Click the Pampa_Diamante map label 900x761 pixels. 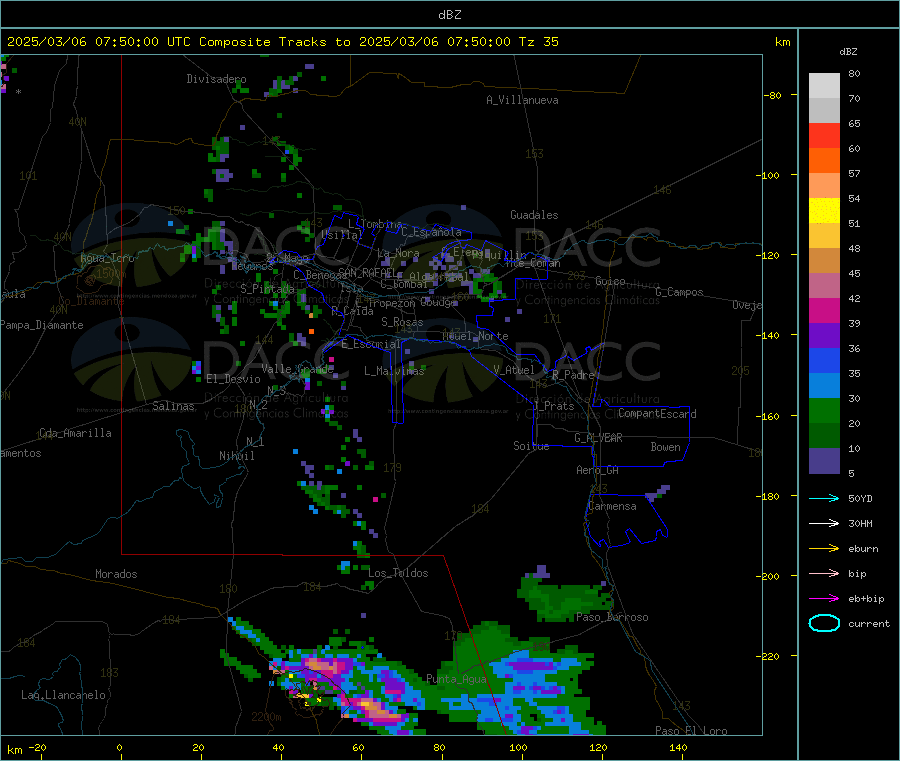pos(42,325)
